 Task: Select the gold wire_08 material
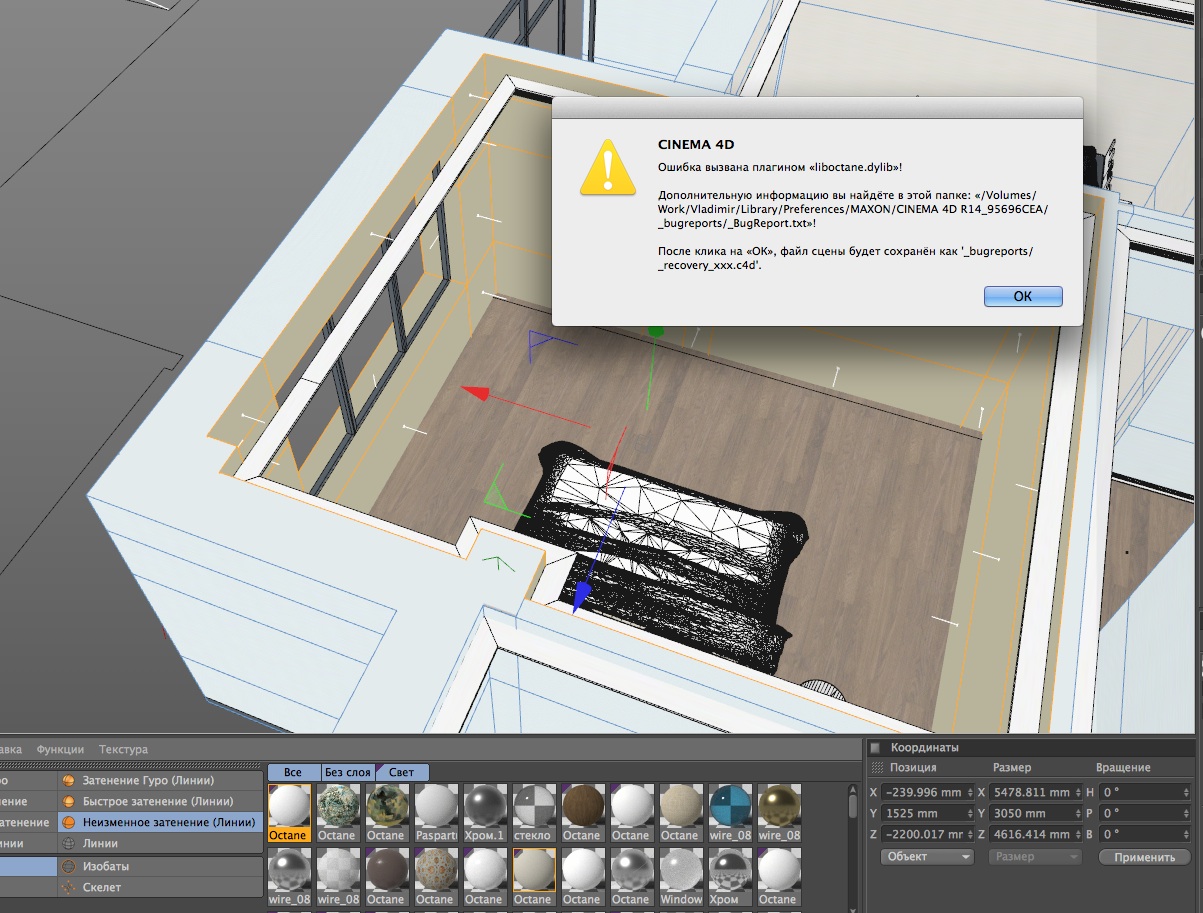click(x=778, y=812)
